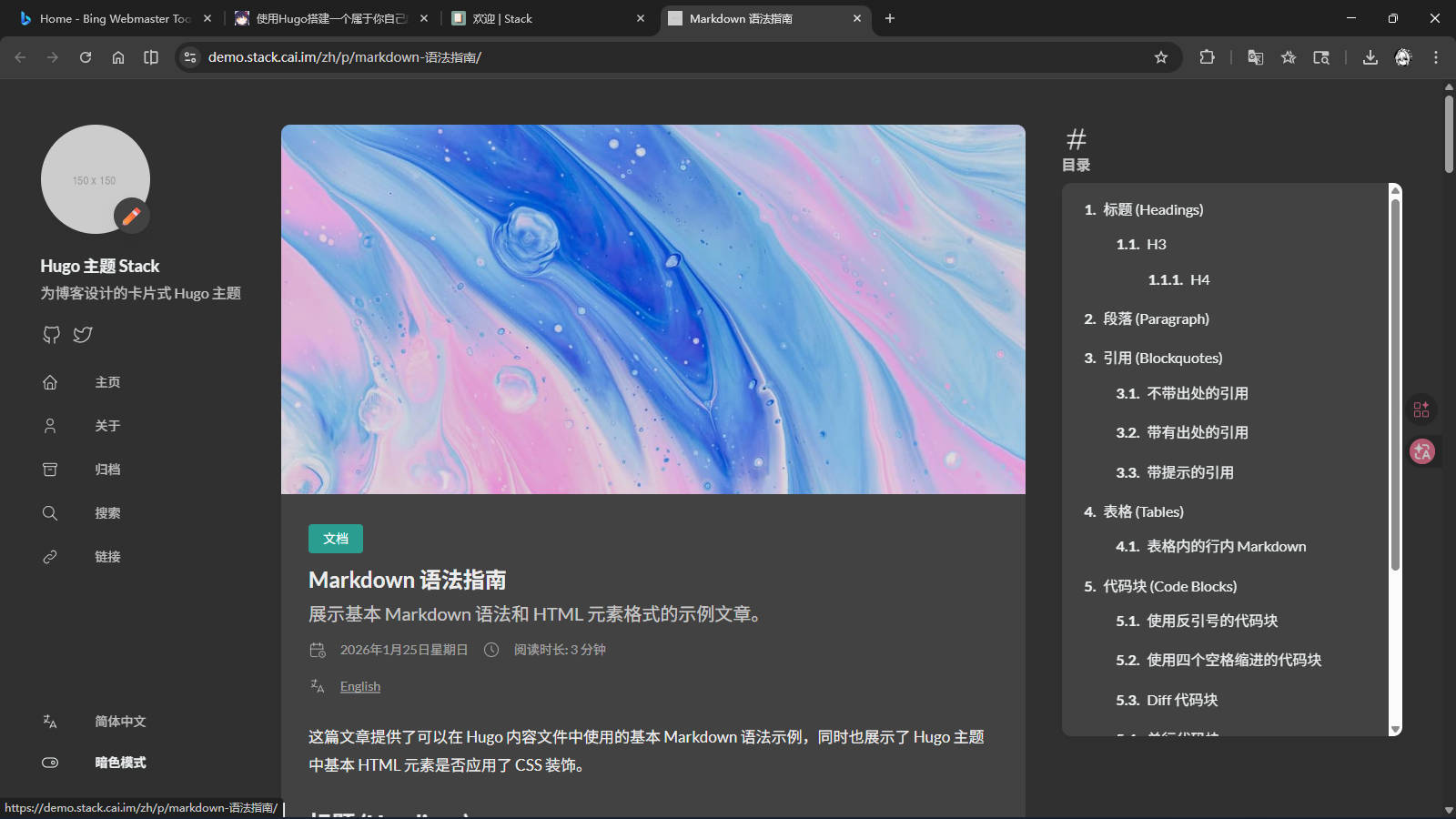The image size is (1456, 819).
Task: Open split screen icon in toolbar
Action: pyautogui.click(x=151, y=57)
